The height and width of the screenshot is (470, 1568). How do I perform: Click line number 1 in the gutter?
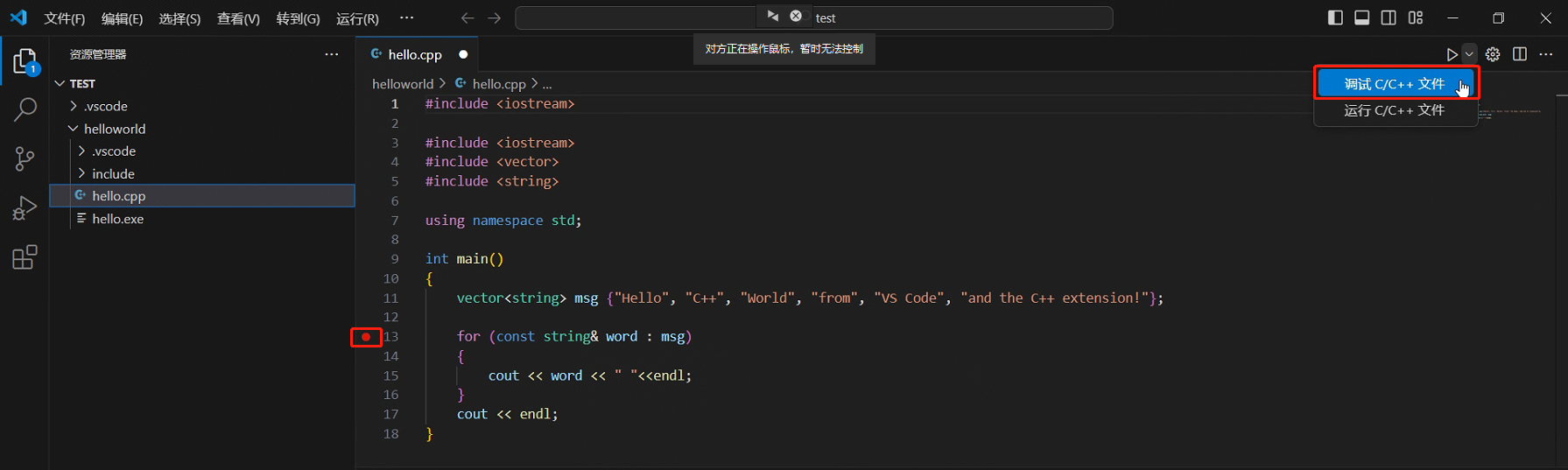coord(395,103)
